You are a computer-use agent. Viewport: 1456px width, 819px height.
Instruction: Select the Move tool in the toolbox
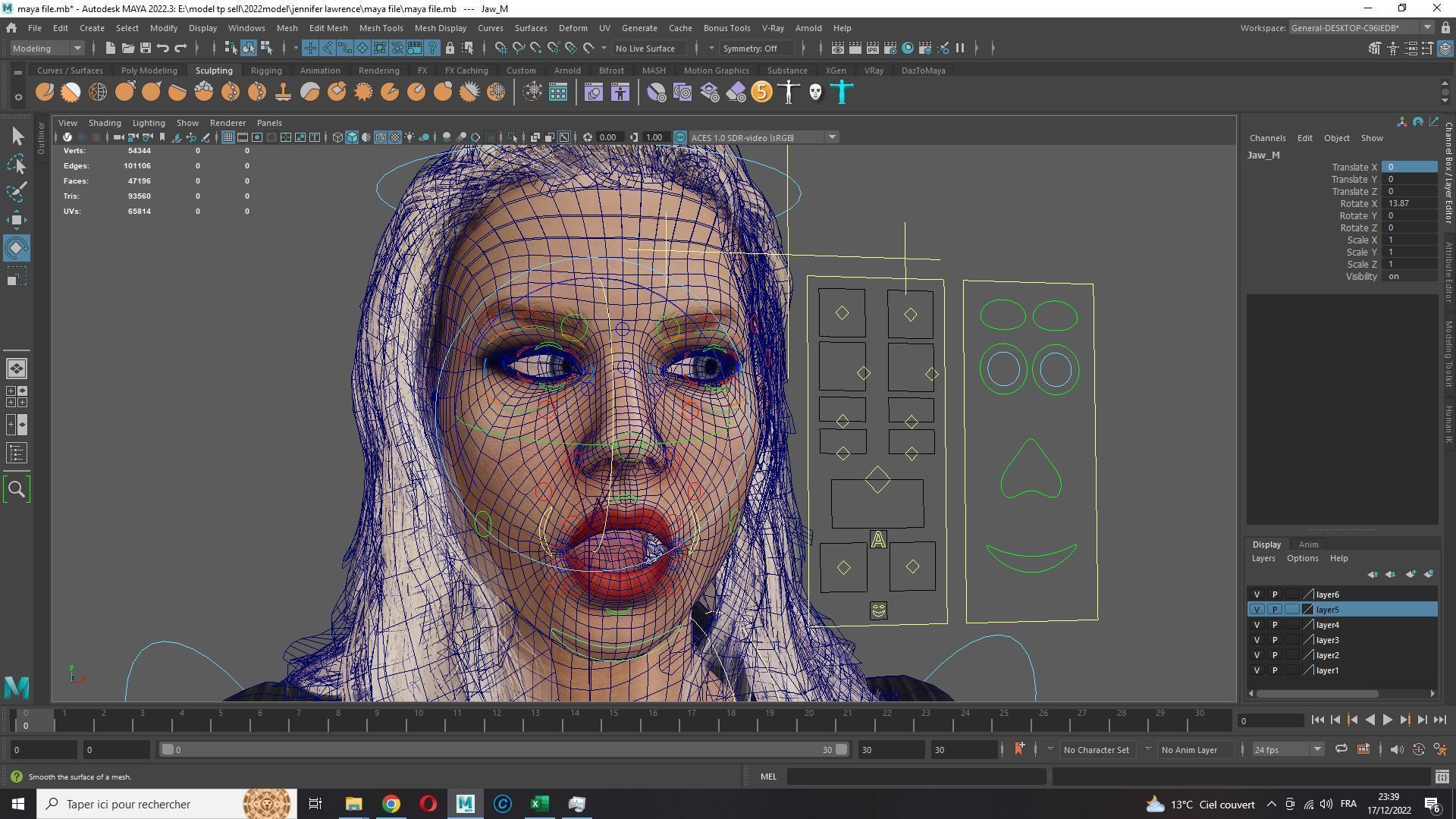(17, 220)
